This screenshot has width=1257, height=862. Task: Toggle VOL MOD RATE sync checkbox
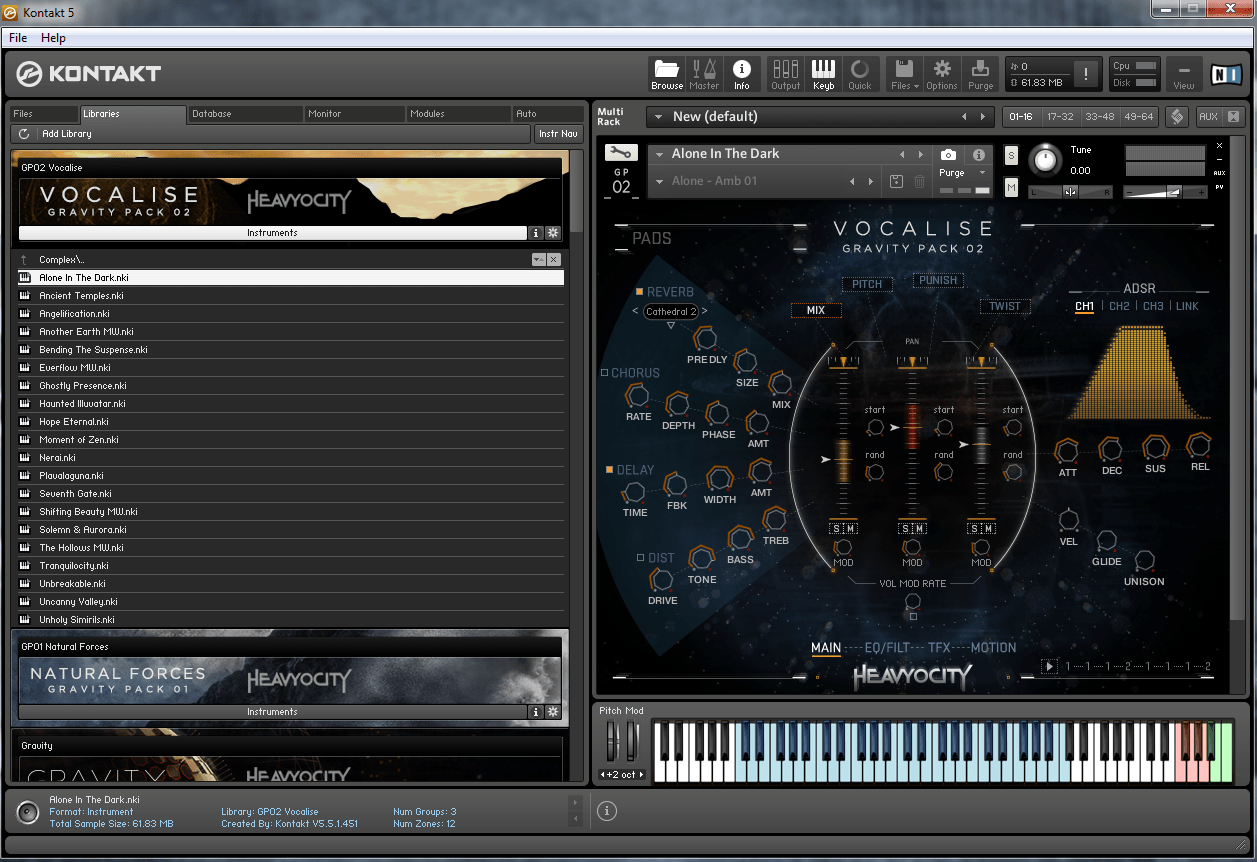pyautogui.click(x=912, y=617)
